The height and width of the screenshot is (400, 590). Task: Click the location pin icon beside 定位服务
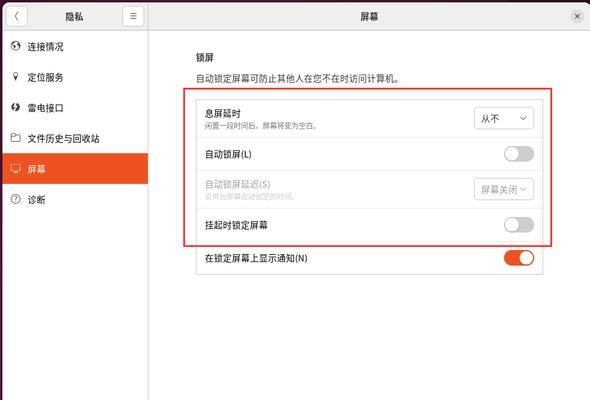click(x=15, y=77)
